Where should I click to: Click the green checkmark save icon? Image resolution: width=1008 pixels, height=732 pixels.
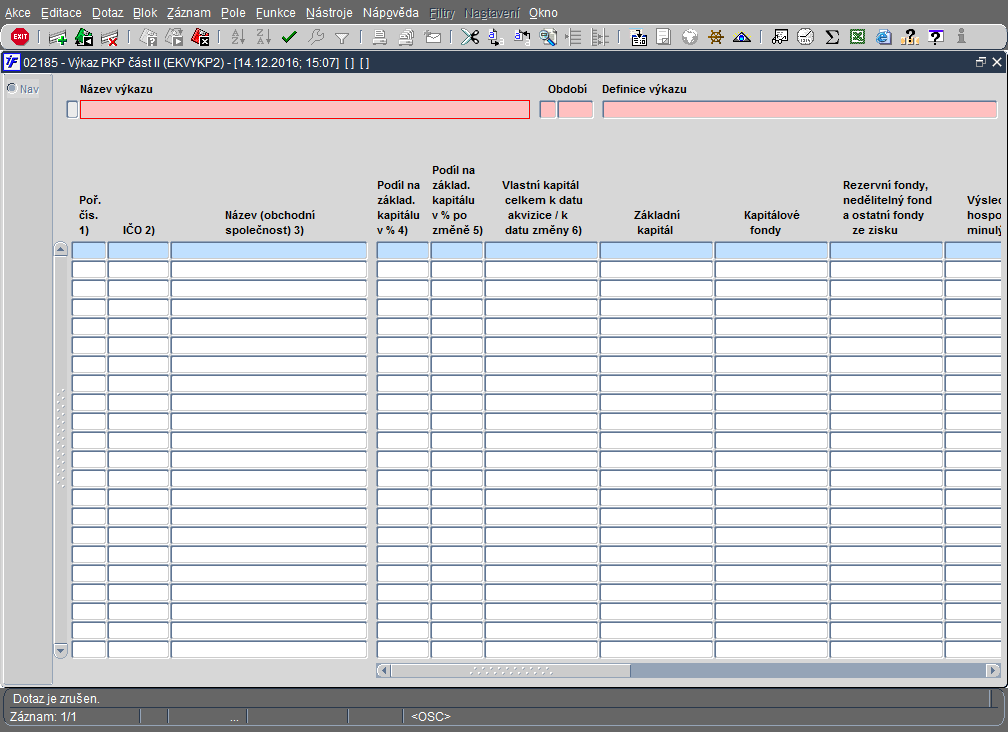point(290,37)
